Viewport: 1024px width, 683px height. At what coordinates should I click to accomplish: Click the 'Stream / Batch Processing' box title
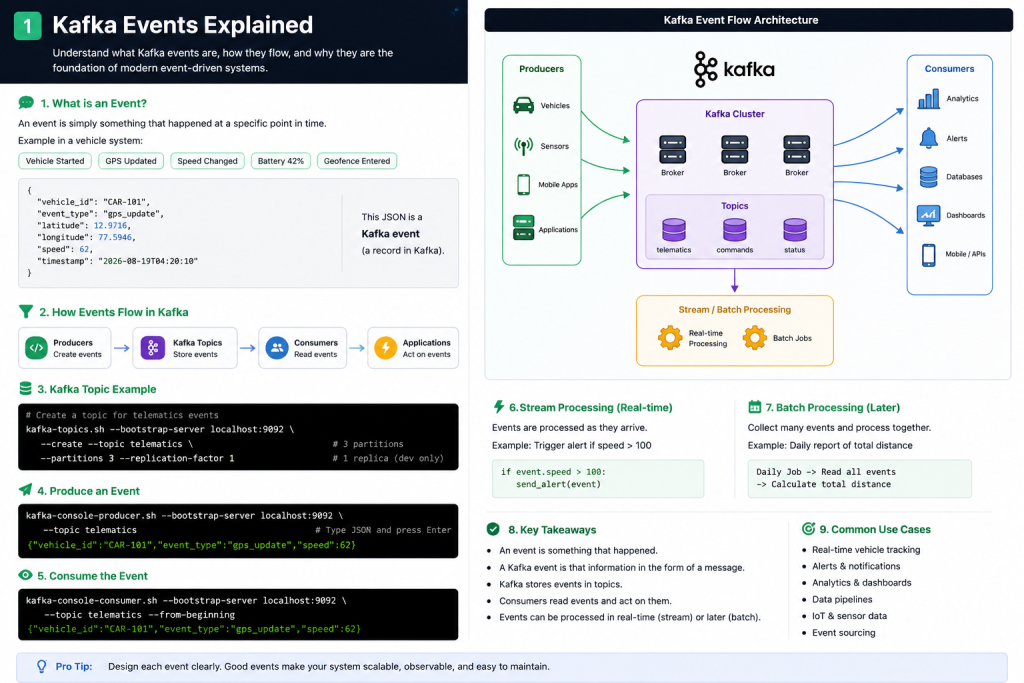(734, 310)
